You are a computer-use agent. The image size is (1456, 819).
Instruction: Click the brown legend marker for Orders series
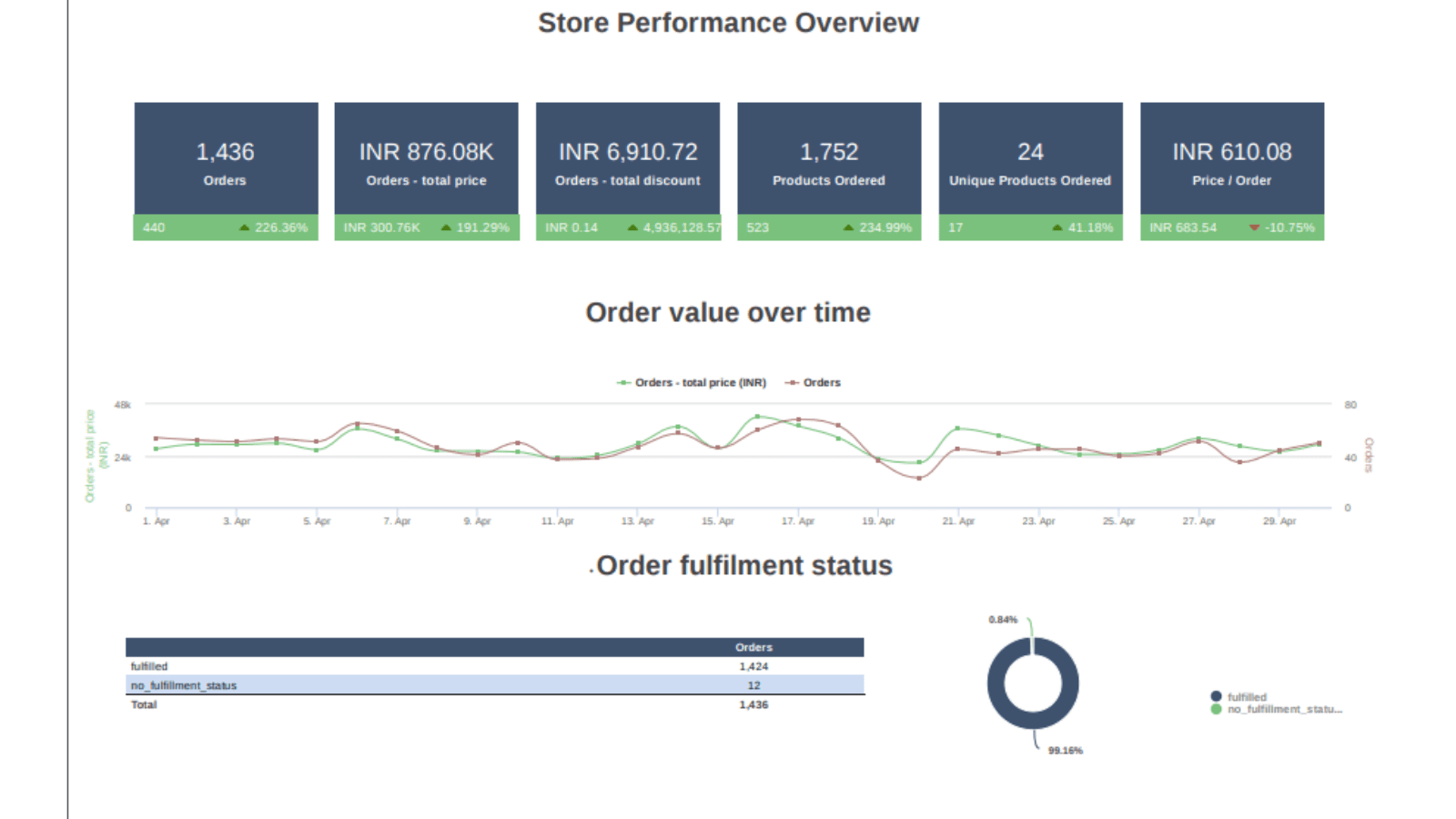pyautogui.click(x=791, y=382)
